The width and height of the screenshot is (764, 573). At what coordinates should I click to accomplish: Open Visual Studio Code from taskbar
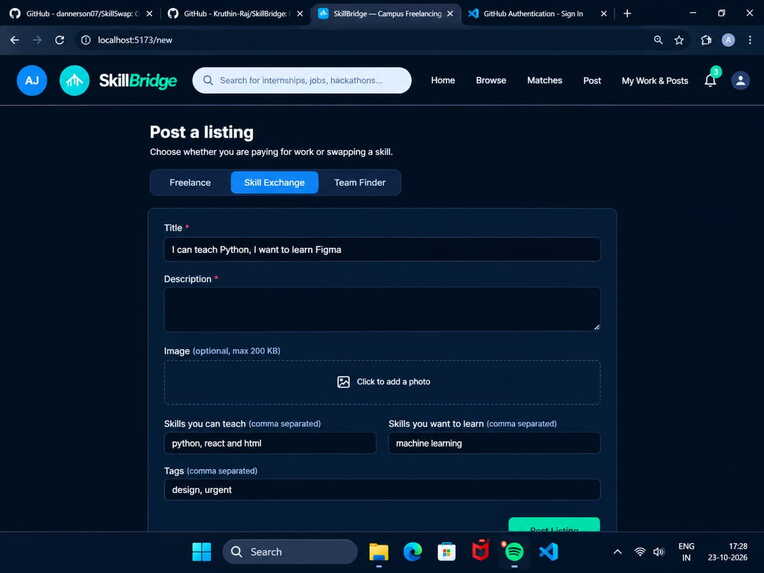[548, 552]
